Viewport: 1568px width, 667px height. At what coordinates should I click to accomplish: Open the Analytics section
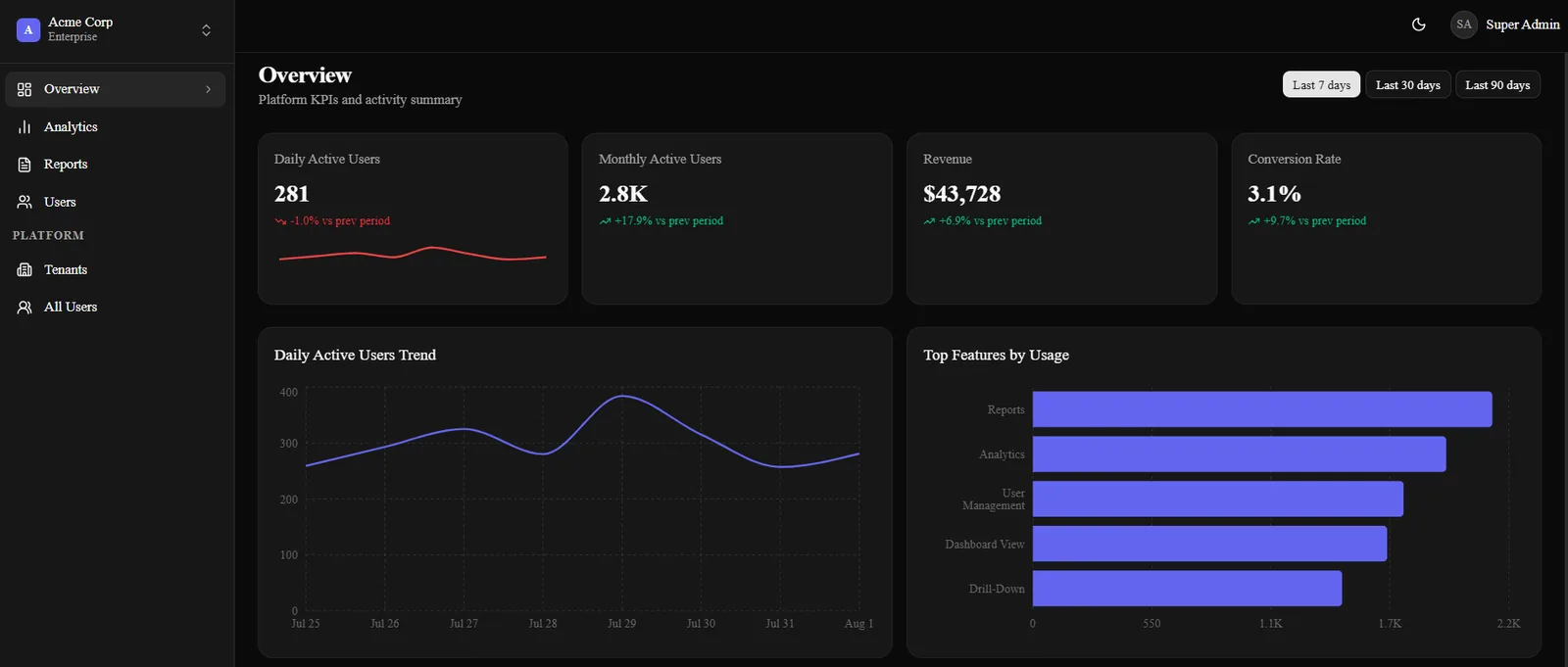tap(116, 127)
